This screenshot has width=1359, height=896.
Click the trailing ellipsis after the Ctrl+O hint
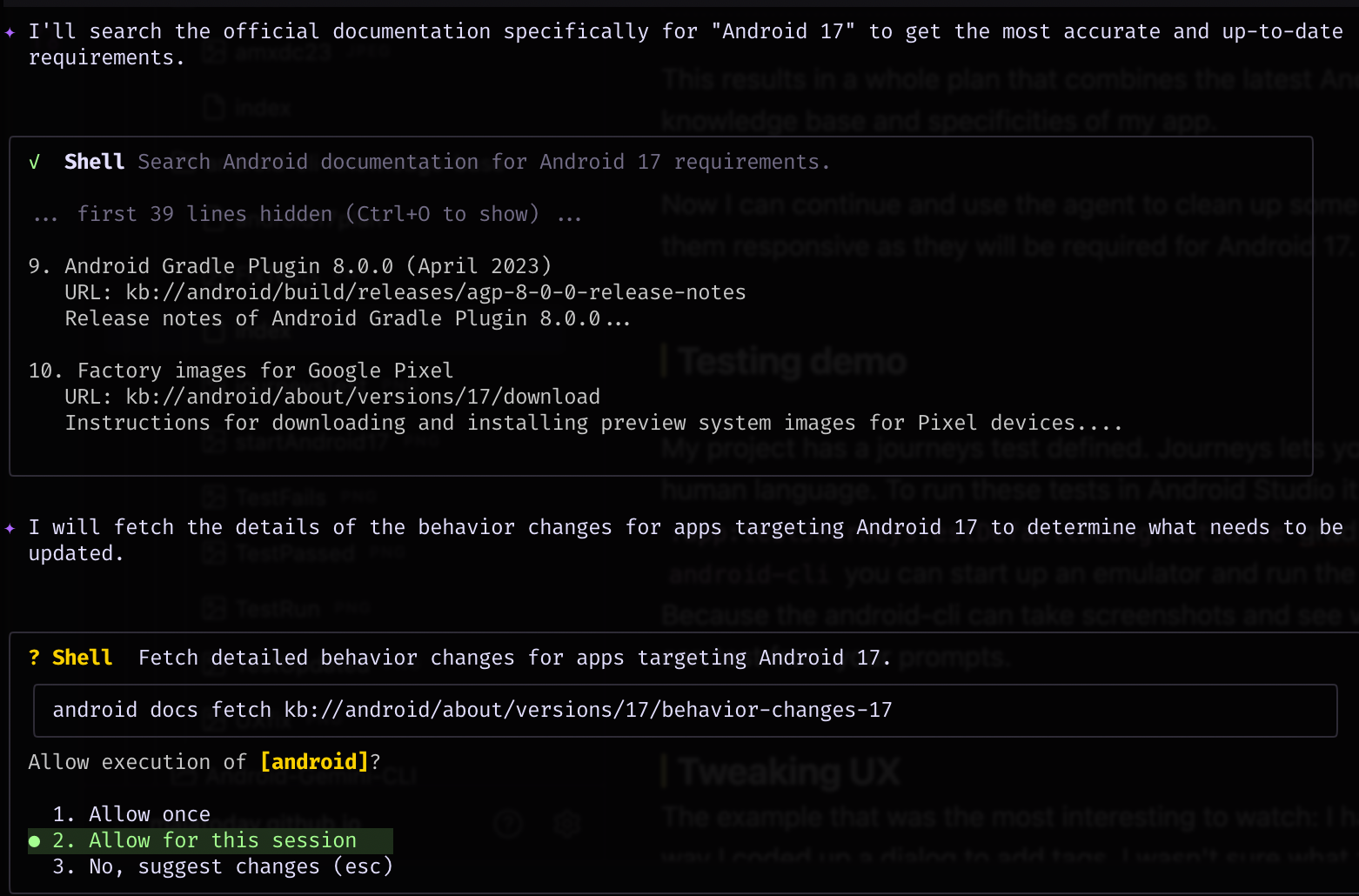pos(569,215)
